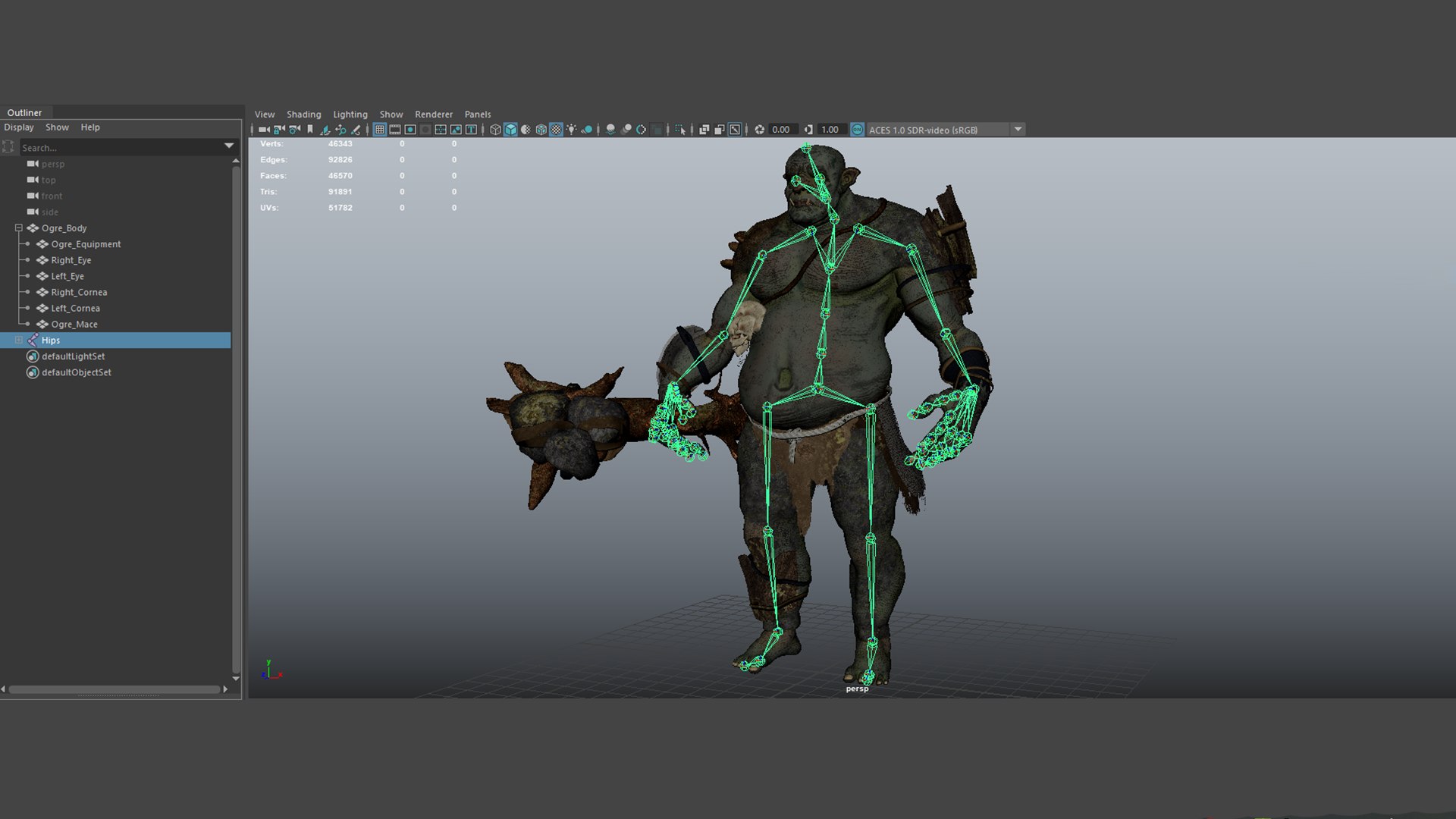Open the Lighting menu
Screen dimensions: 1456x819
click(350, 115)
